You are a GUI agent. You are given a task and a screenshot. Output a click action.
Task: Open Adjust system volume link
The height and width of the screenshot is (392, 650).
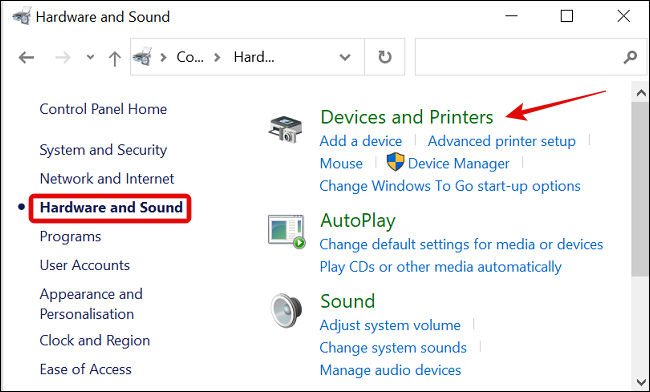point(390,325)
